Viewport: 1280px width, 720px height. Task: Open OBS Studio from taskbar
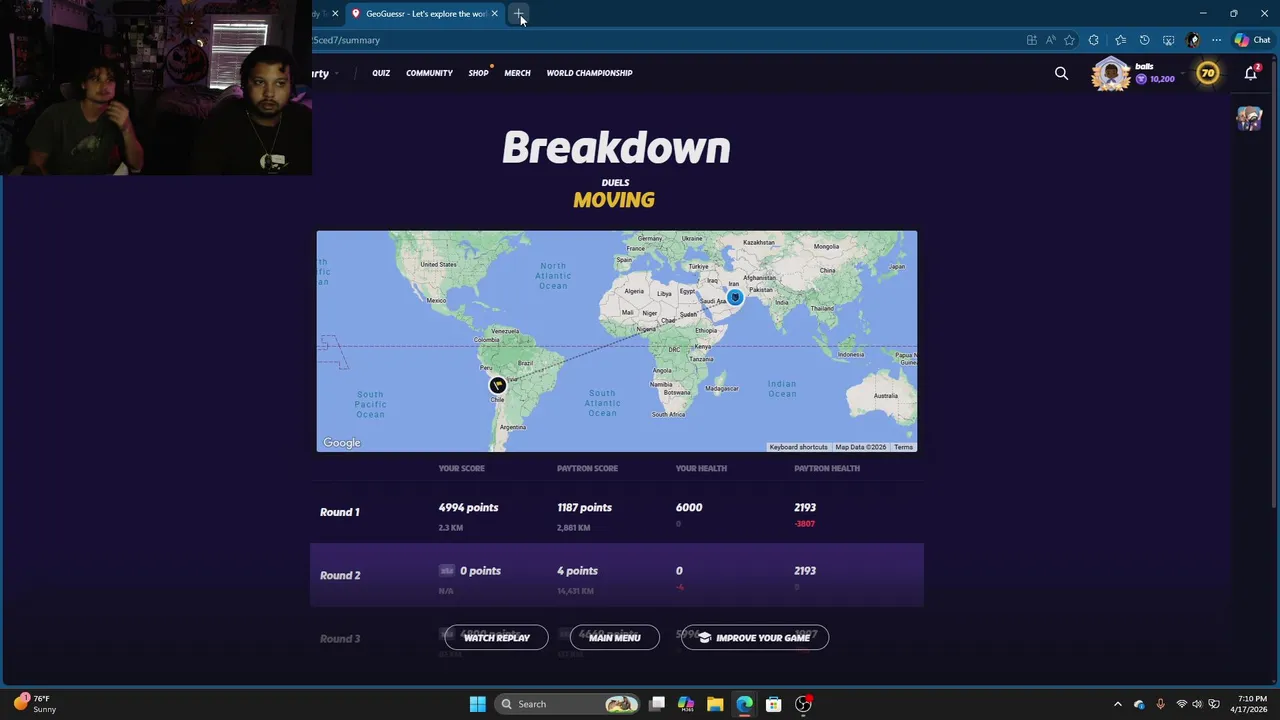(x=803, y=704)
